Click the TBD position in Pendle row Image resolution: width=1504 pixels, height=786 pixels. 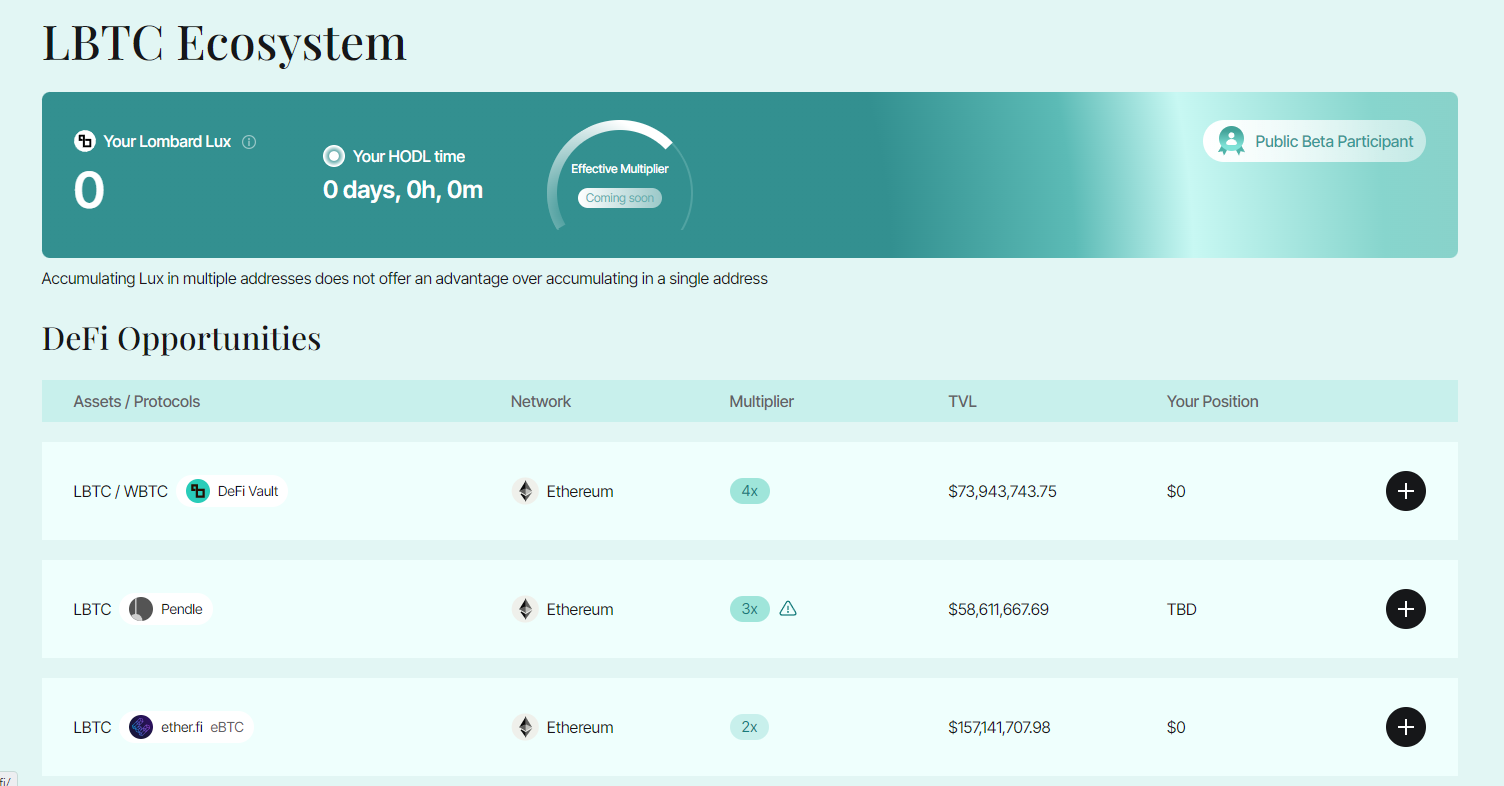coord(1182,609)
